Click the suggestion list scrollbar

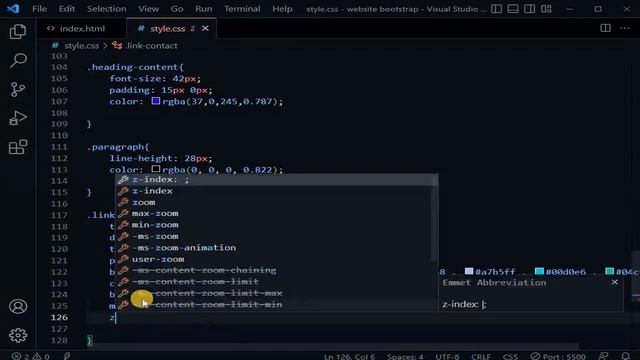(434, 218)
